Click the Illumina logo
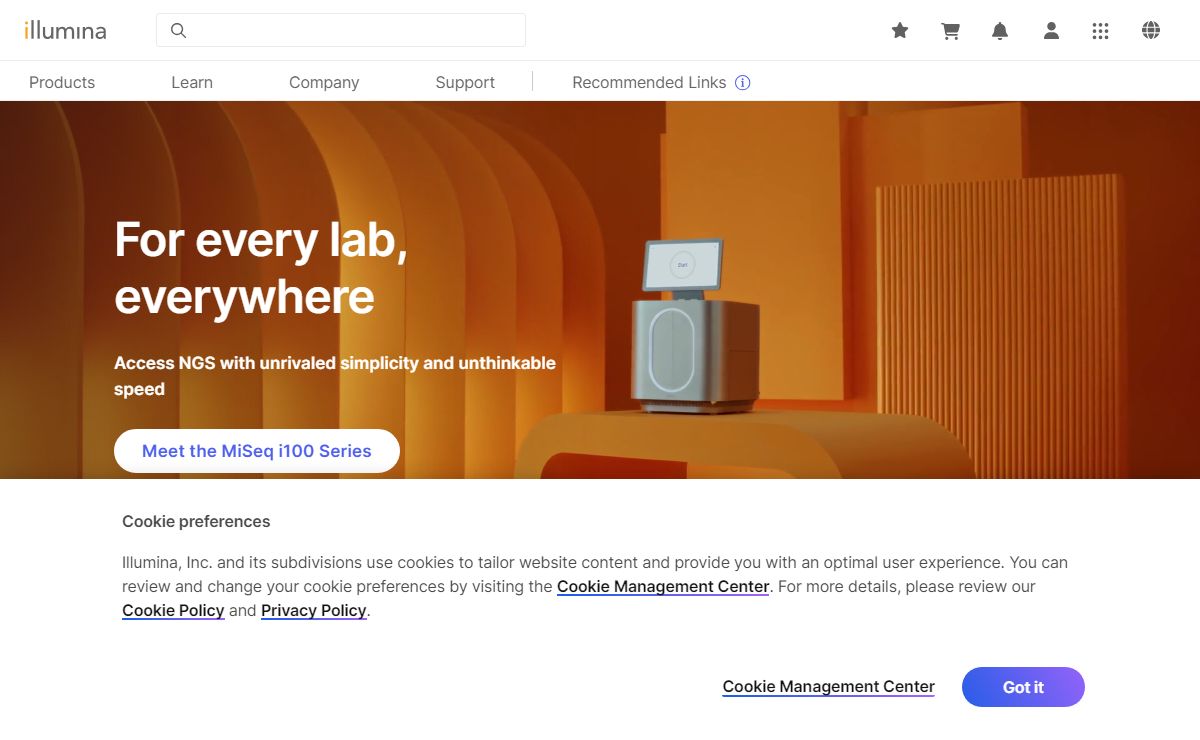The width and height of the screenshot is (1200, 740). click(x=65, y=30)
